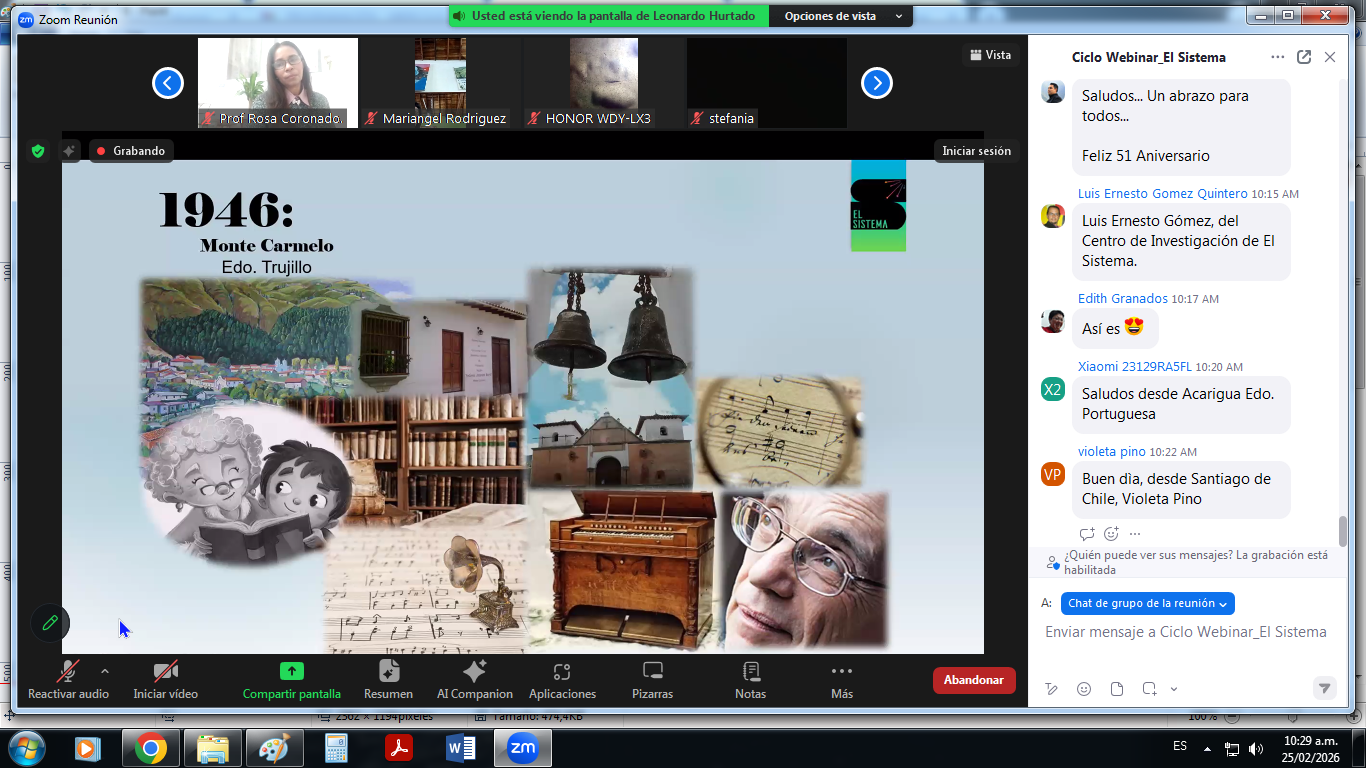1366x768 pixels.
Task: Start video with Iniciar vídeo
Action: click(x=163, y=680)
